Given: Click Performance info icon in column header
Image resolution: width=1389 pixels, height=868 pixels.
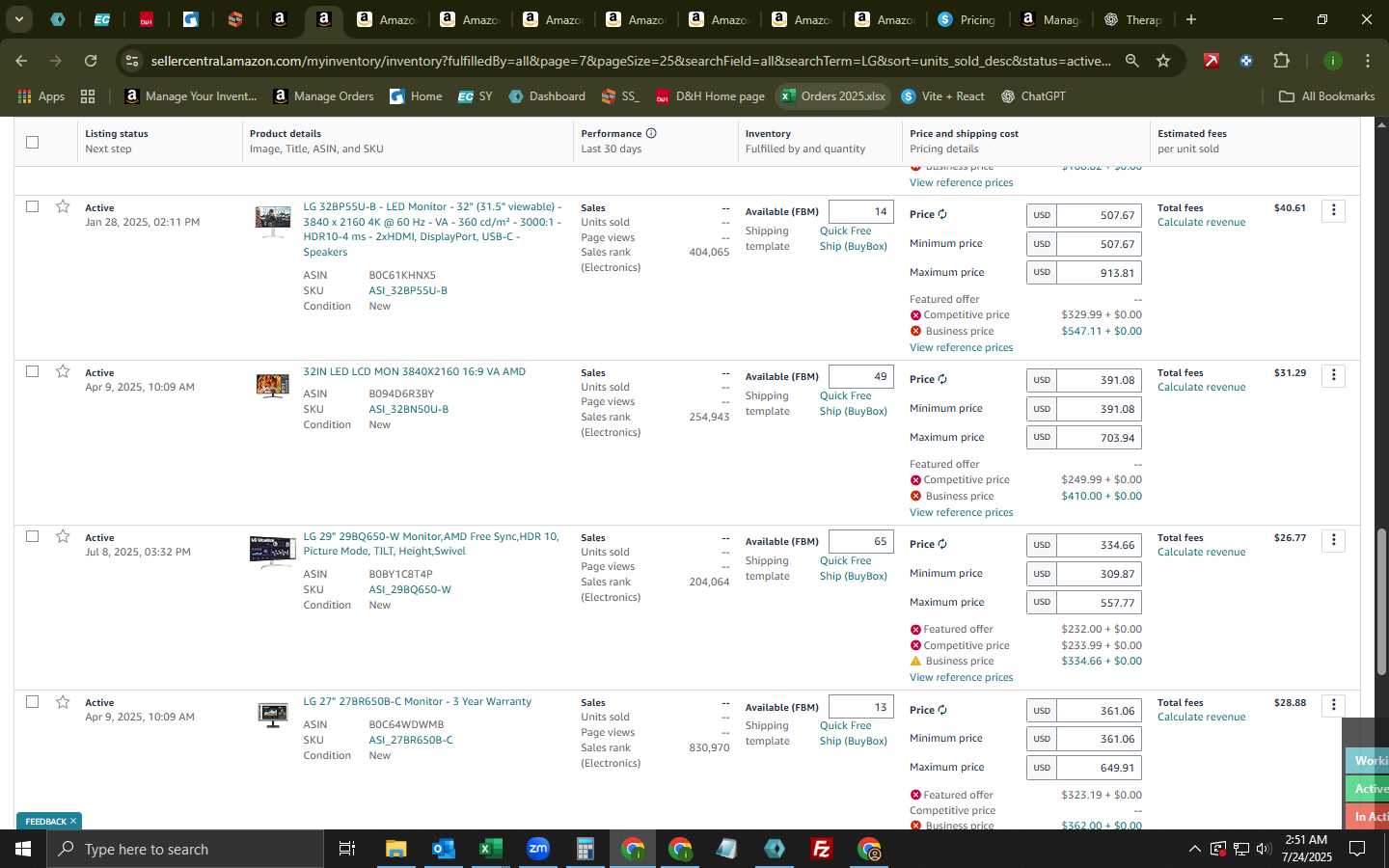Looking at the screenshot, I should tap(651, 133).
